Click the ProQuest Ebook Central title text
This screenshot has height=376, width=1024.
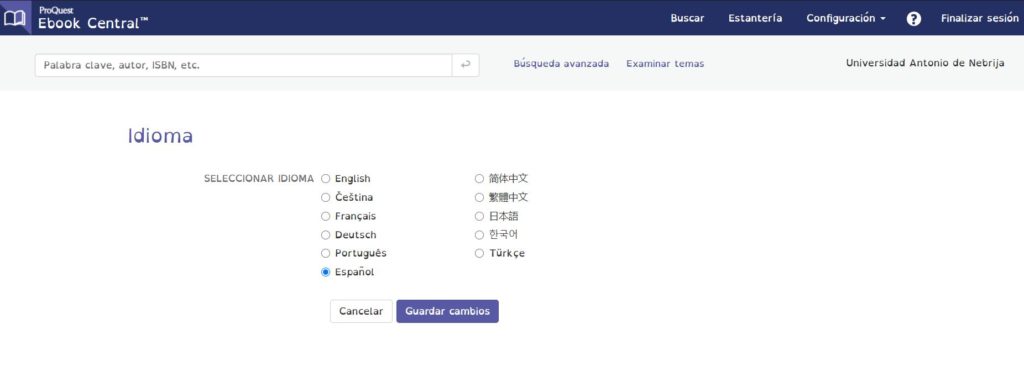tap(93, 19)
